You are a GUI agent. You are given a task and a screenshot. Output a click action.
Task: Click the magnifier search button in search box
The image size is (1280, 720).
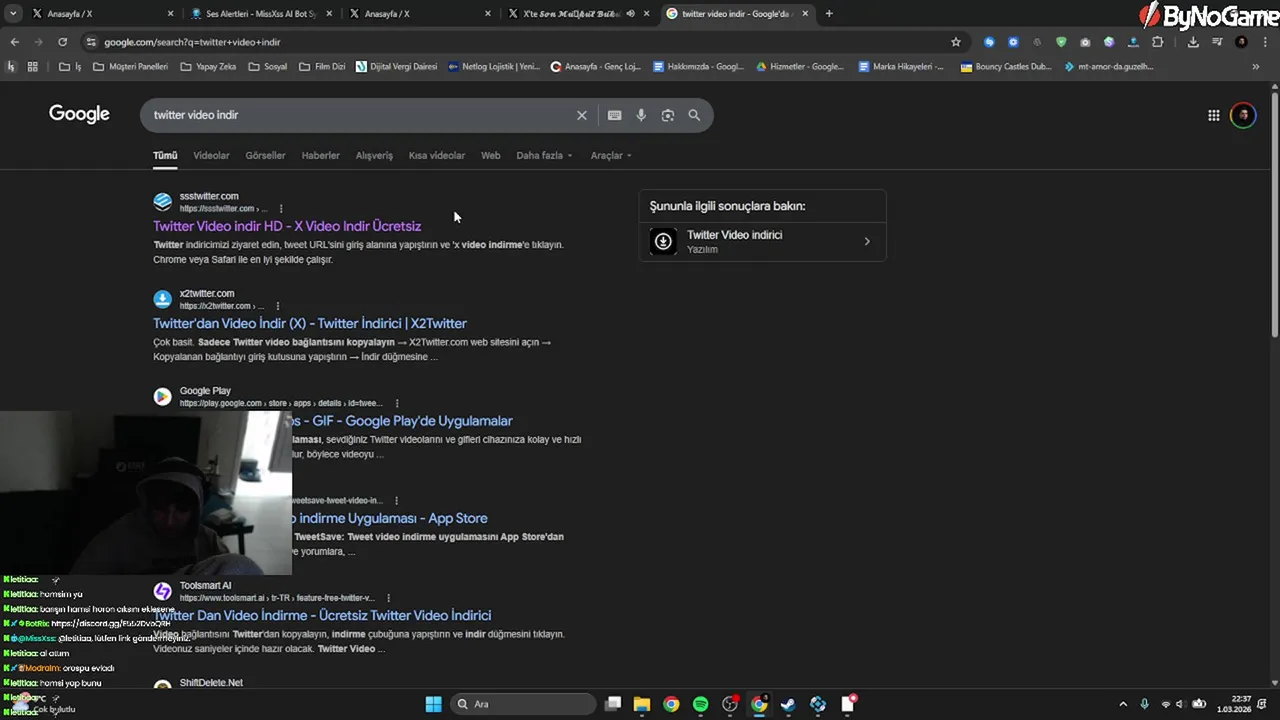[694, 115]
